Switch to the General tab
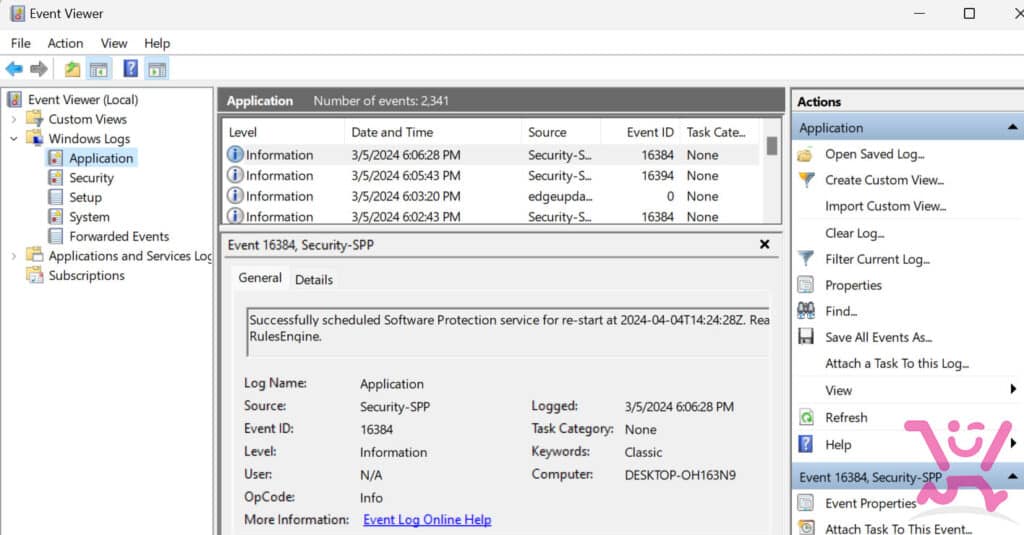The image size is (1024, 535). [260, 278]
